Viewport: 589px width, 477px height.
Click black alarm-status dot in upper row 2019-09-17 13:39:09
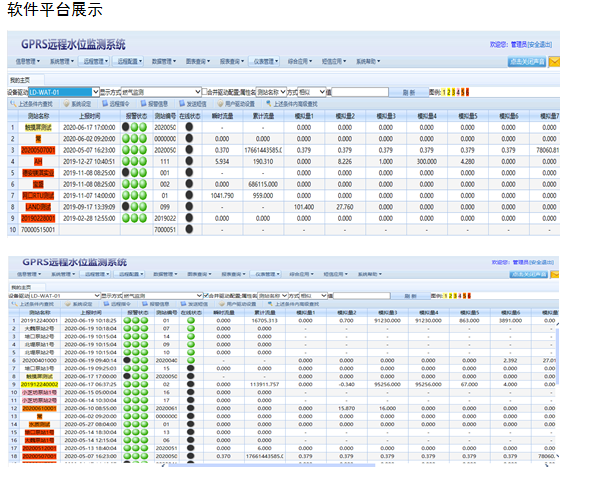pos(126,207)
